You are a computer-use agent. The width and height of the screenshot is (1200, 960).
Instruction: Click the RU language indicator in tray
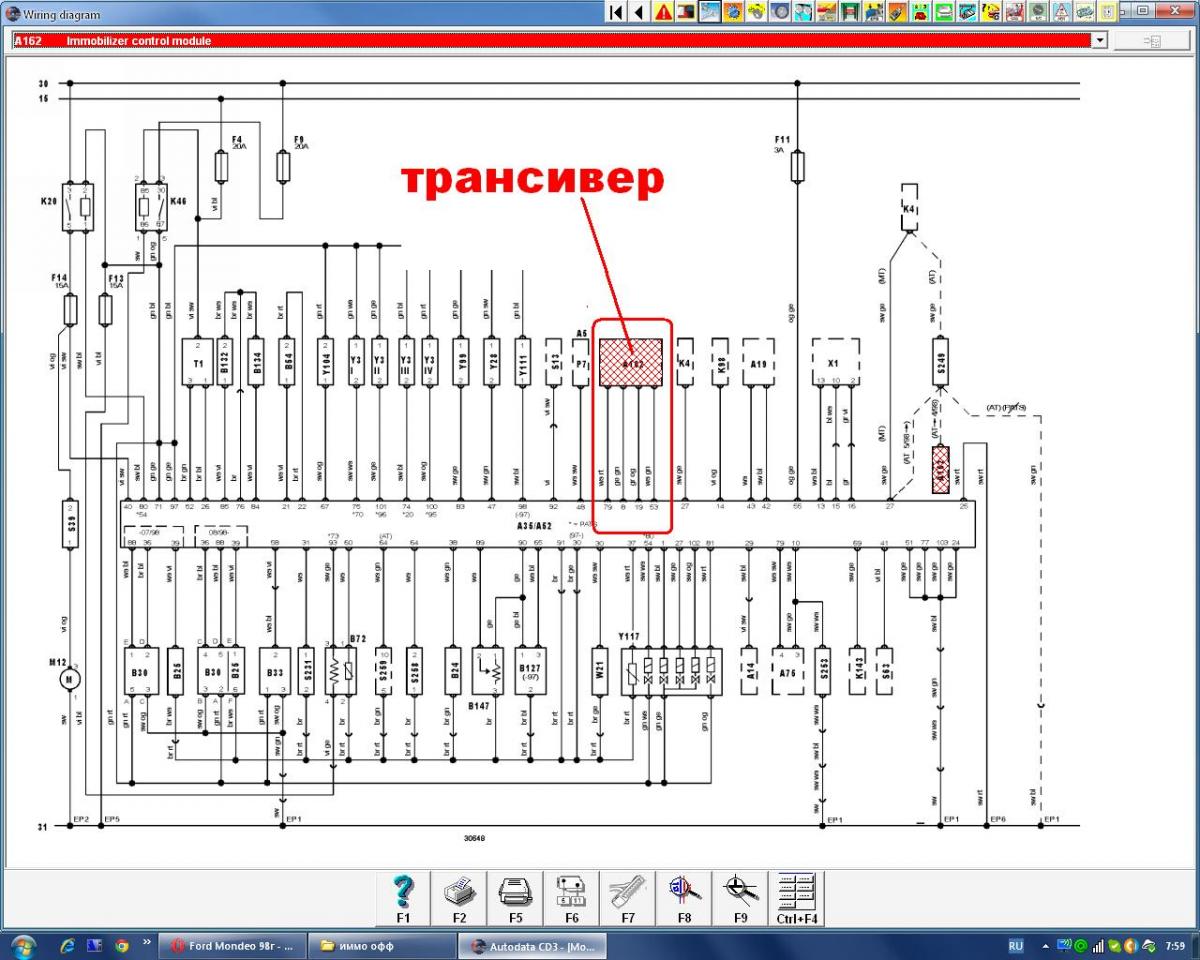pyautogui.click(x=1015, y=945)
